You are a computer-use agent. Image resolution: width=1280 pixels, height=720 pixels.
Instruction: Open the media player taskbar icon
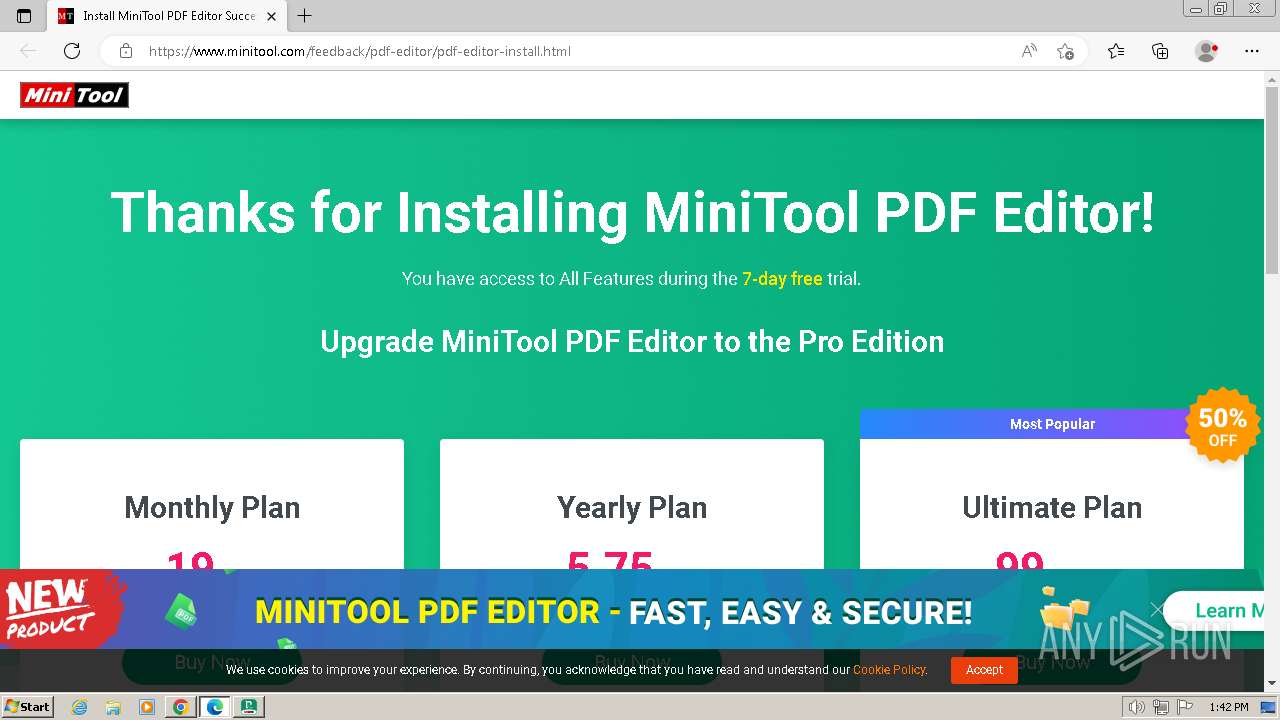pyautogui.click(x=146, y=707)
